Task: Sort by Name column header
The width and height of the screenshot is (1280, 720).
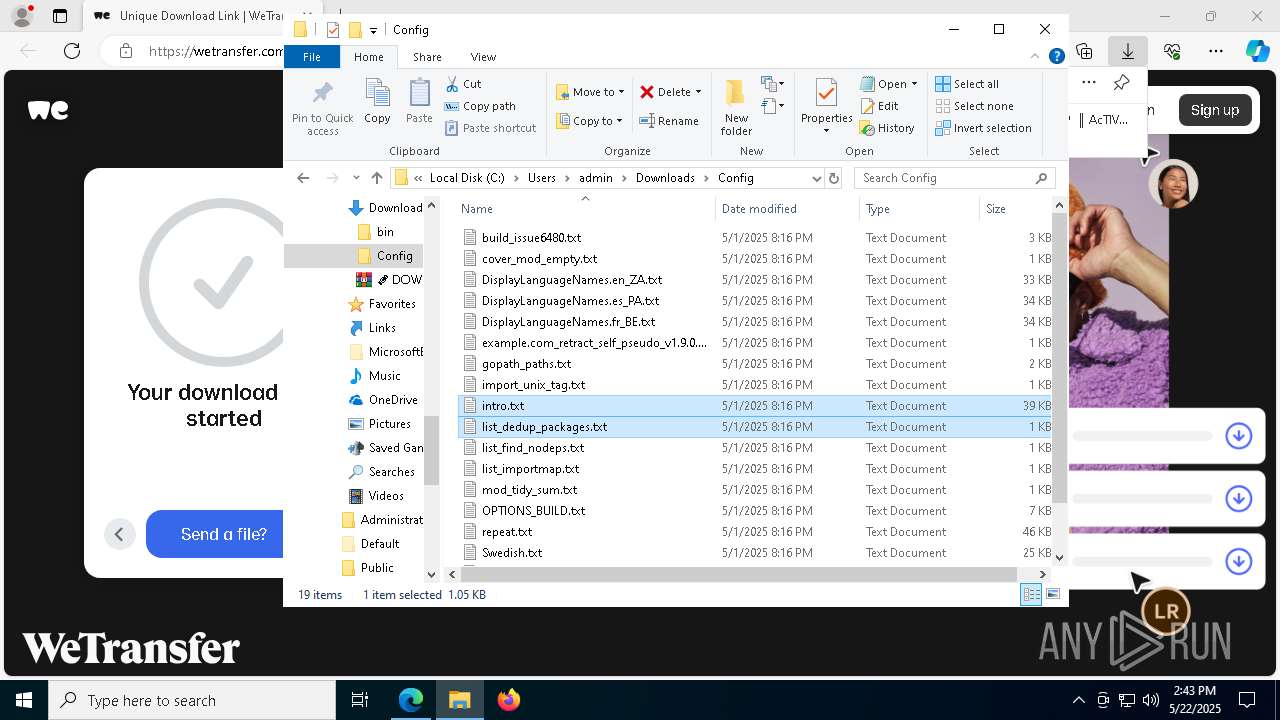Action: coord(586,209)
